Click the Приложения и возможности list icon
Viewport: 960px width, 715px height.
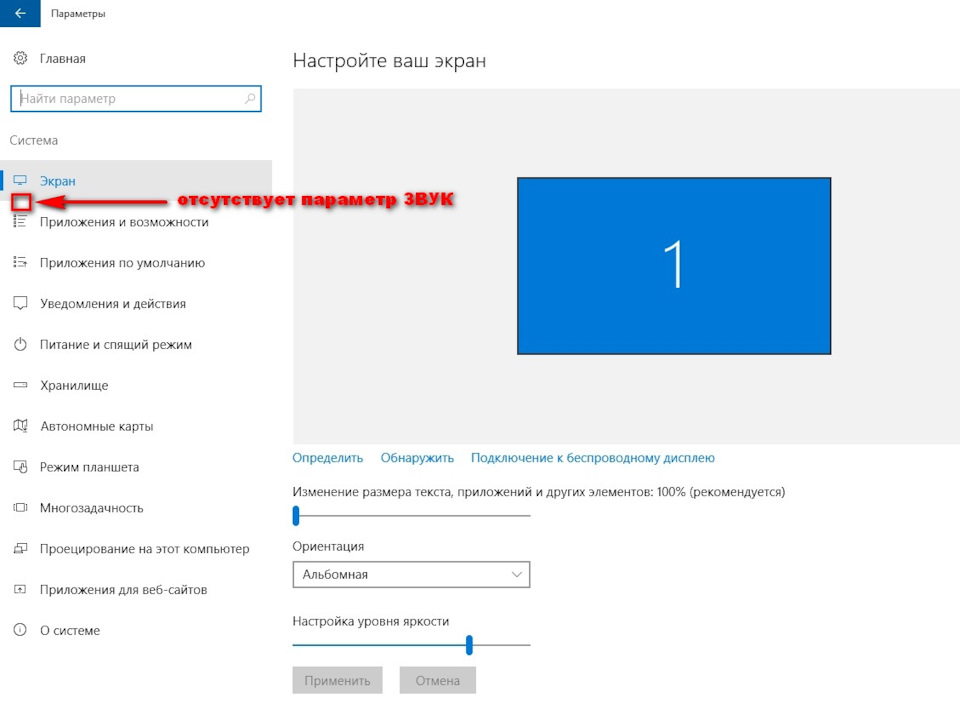(x=20, y=222)
